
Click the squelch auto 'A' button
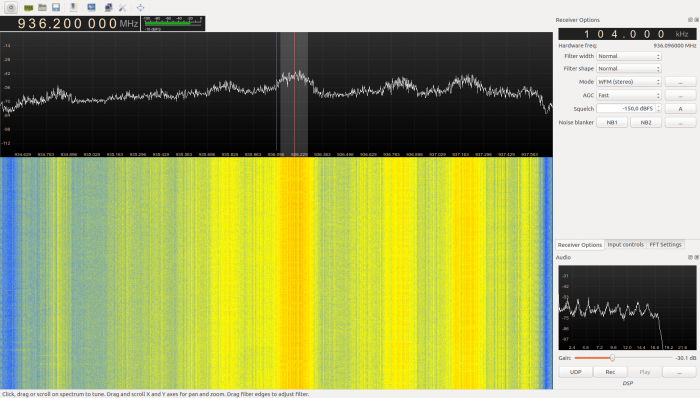680,108
